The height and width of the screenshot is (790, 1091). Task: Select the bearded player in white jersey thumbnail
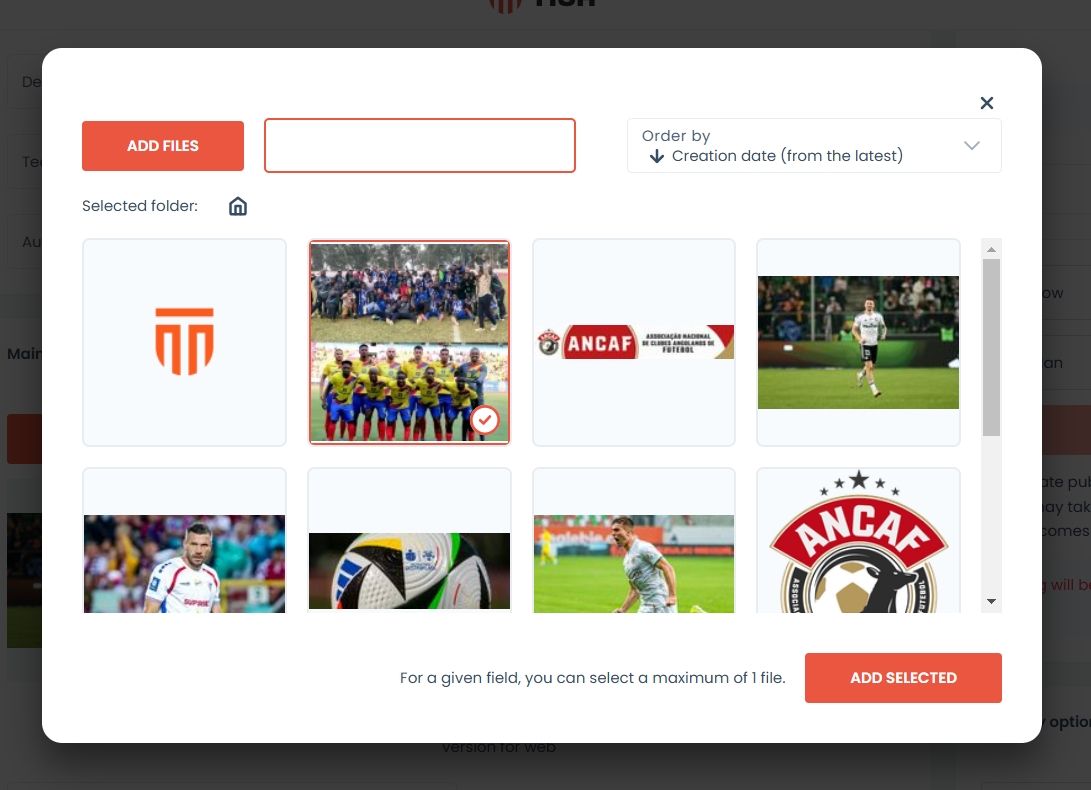coord(184,545)
